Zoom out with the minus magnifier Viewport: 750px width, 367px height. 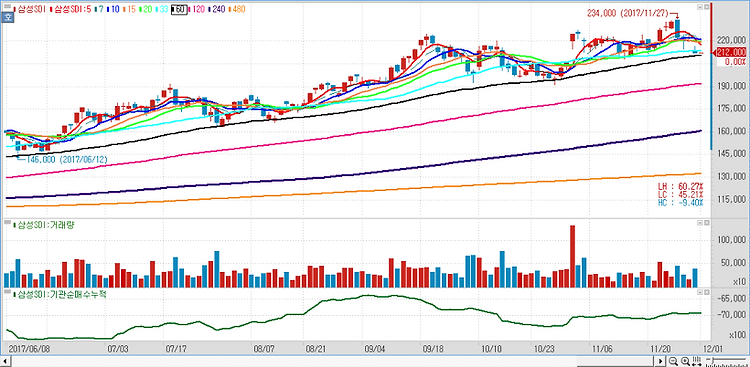(x=673, y=361)
